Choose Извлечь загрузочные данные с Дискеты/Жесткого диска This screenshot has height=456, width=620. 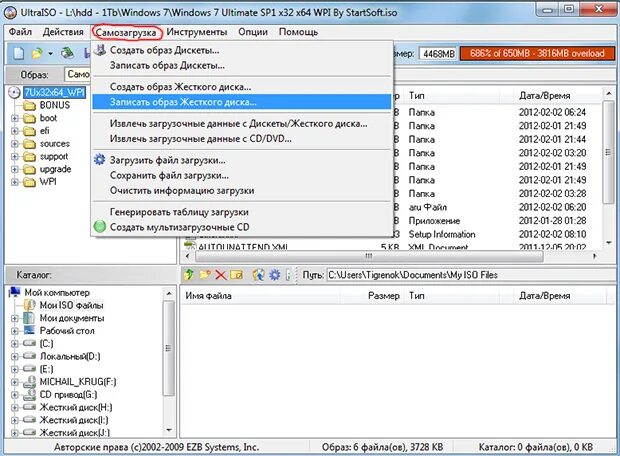(242, 124)
